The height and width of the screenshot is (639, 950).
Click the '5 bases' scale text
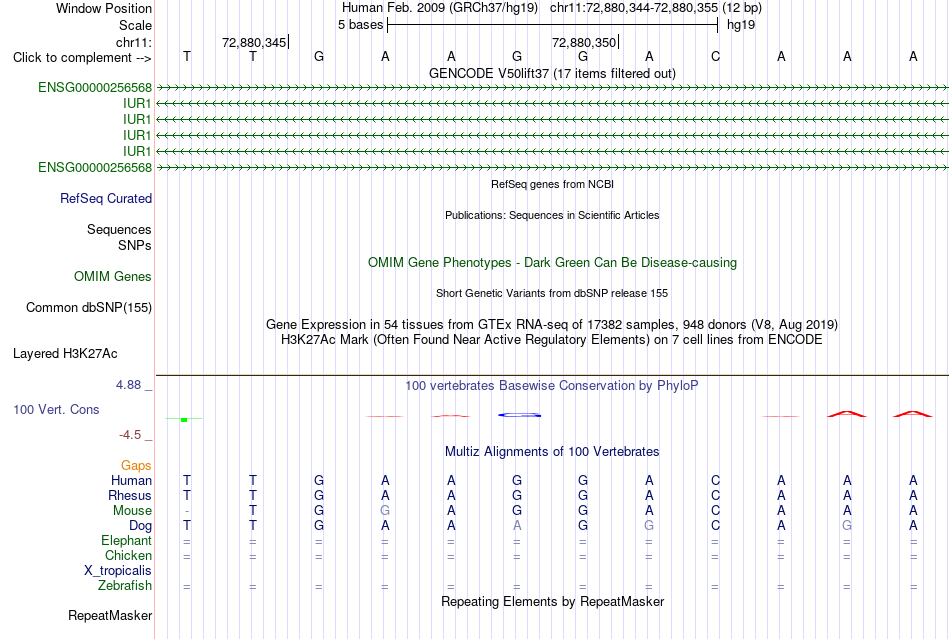360,25
